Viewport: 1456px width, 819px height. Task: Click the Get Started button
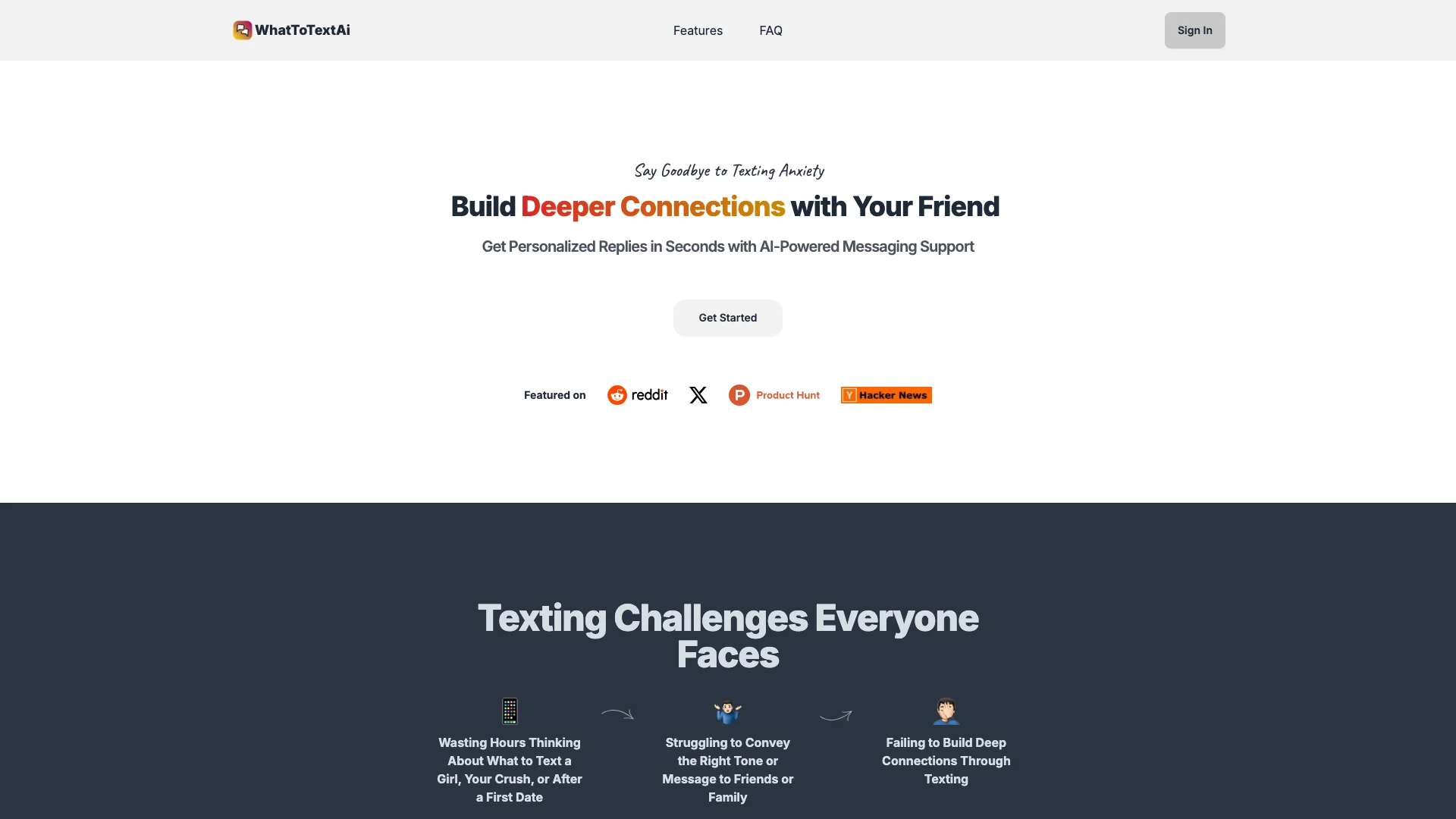click(x=728, y=317)
